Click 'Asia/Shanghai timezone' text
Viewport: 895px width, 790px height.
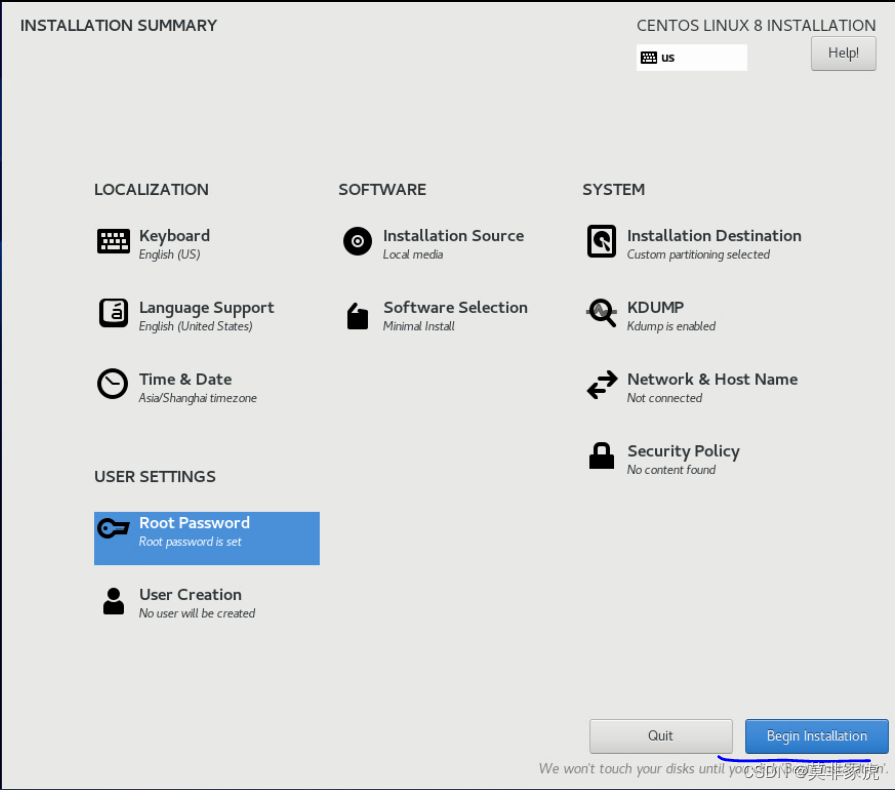[x=197, y=398]
